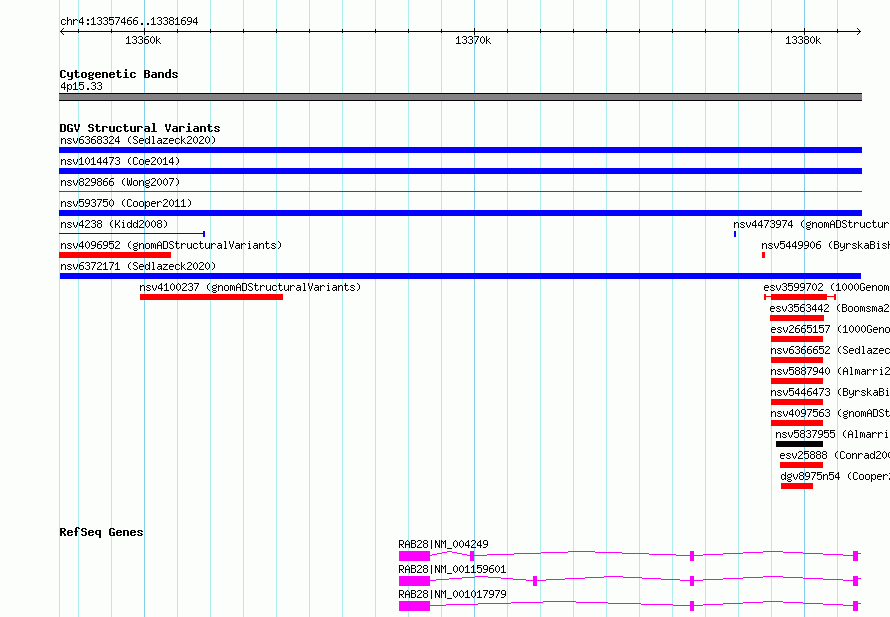Select the RAB28|NM_001017979 transcript label
Viewport: 890px width, 617px height.
(452, 594)
